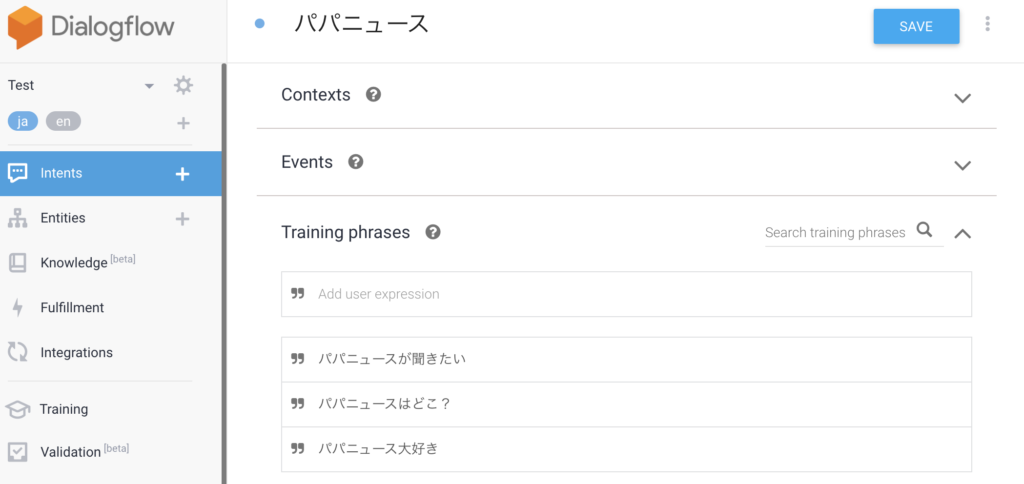Open the three-dot more options menu
The height and width of the screenshot is (484, 1024).
coord(987,25)
